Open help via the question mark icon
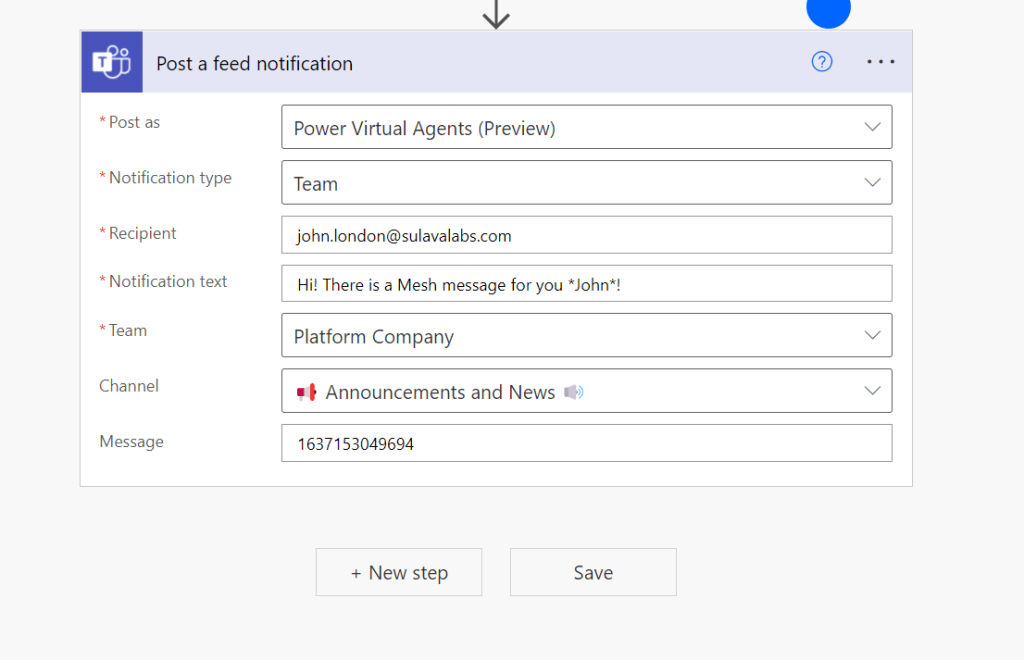The image size is (1024, 660). pos(822,62)
